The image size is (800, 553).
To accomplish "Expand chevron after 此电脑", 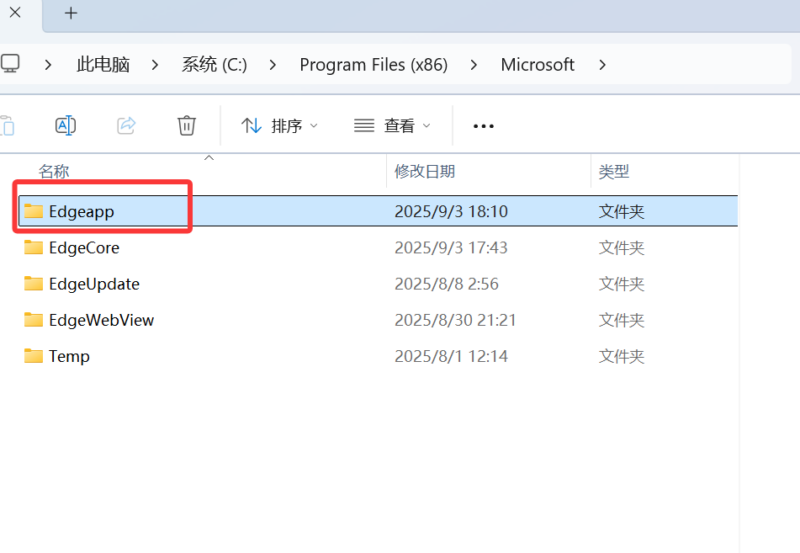I will [155, 65].
